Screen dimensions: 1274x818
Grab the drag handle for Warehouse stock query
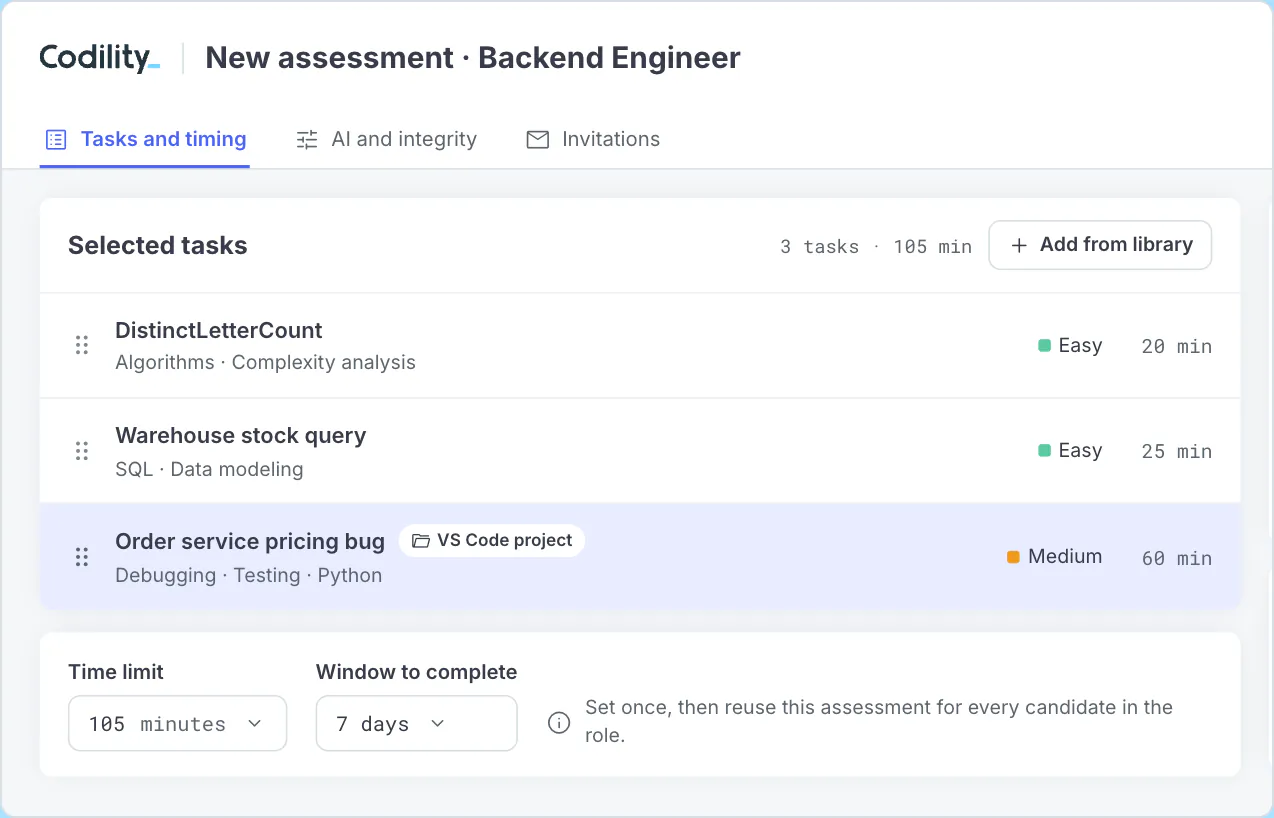pyautogui.click(x=82, y=451)
